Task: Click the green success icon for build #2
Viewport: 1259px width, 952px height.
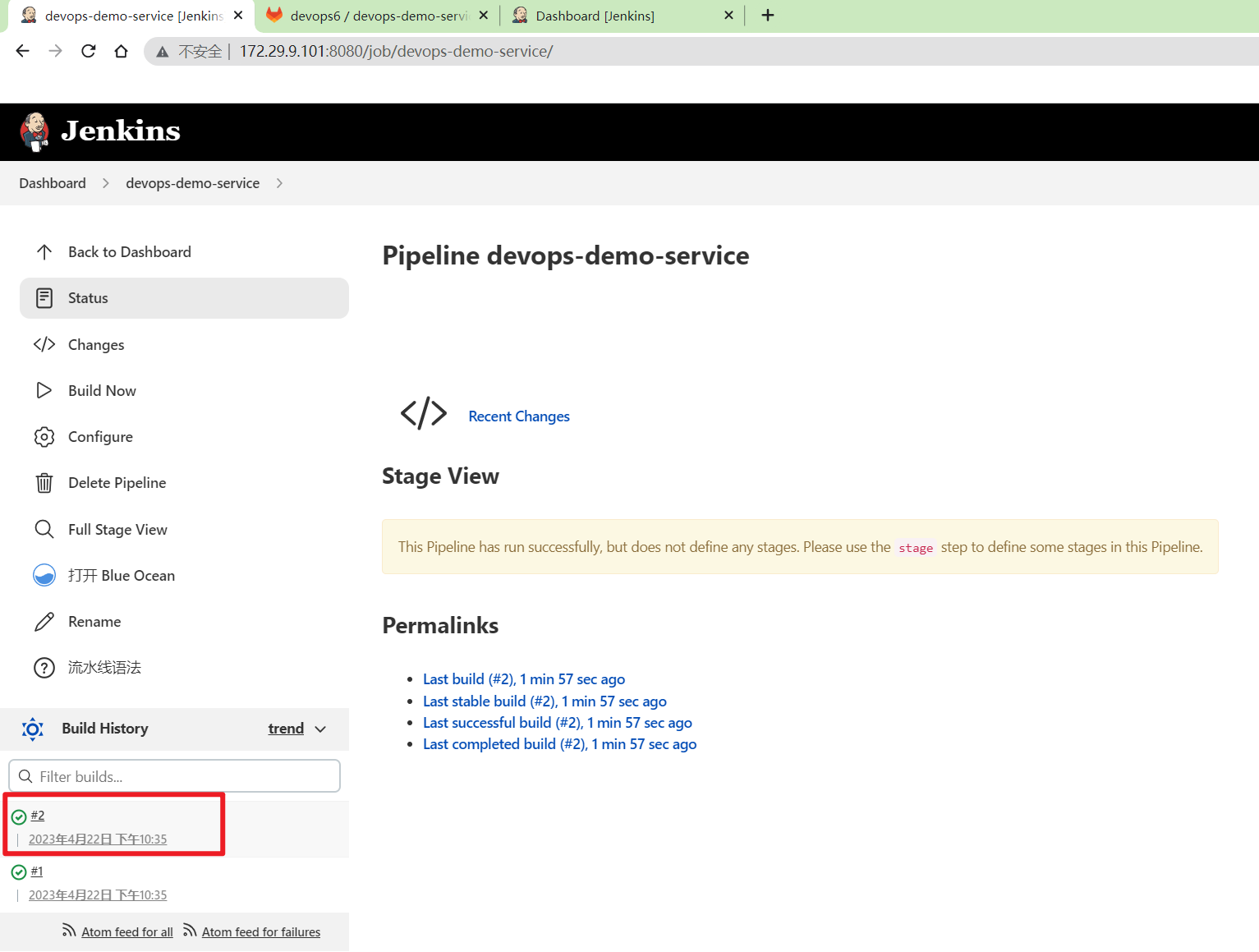Action: pos(19,816)
